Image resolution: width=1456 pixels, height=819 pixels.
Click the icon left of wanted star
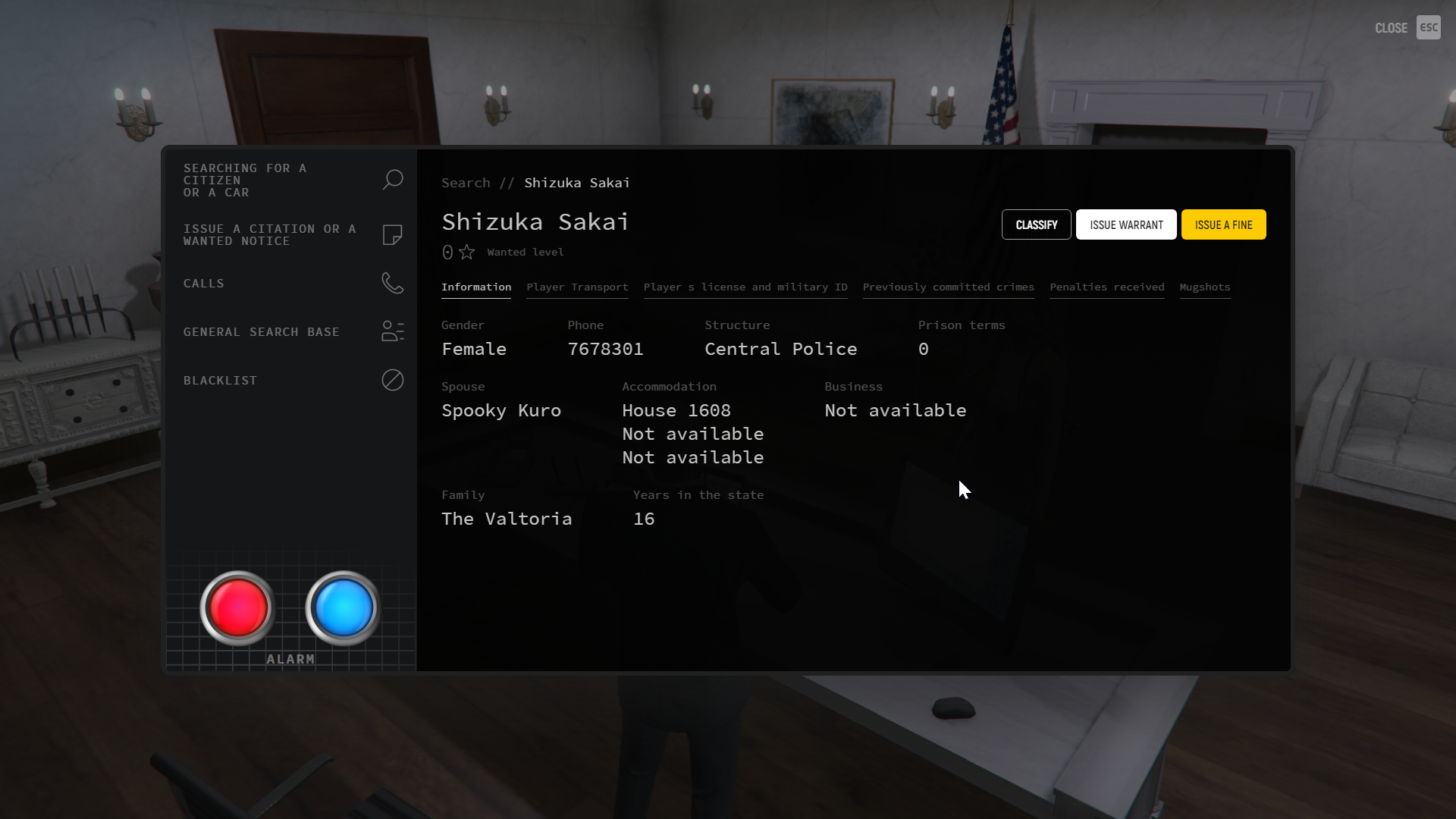pyautogui.click(x=447, y=252)
